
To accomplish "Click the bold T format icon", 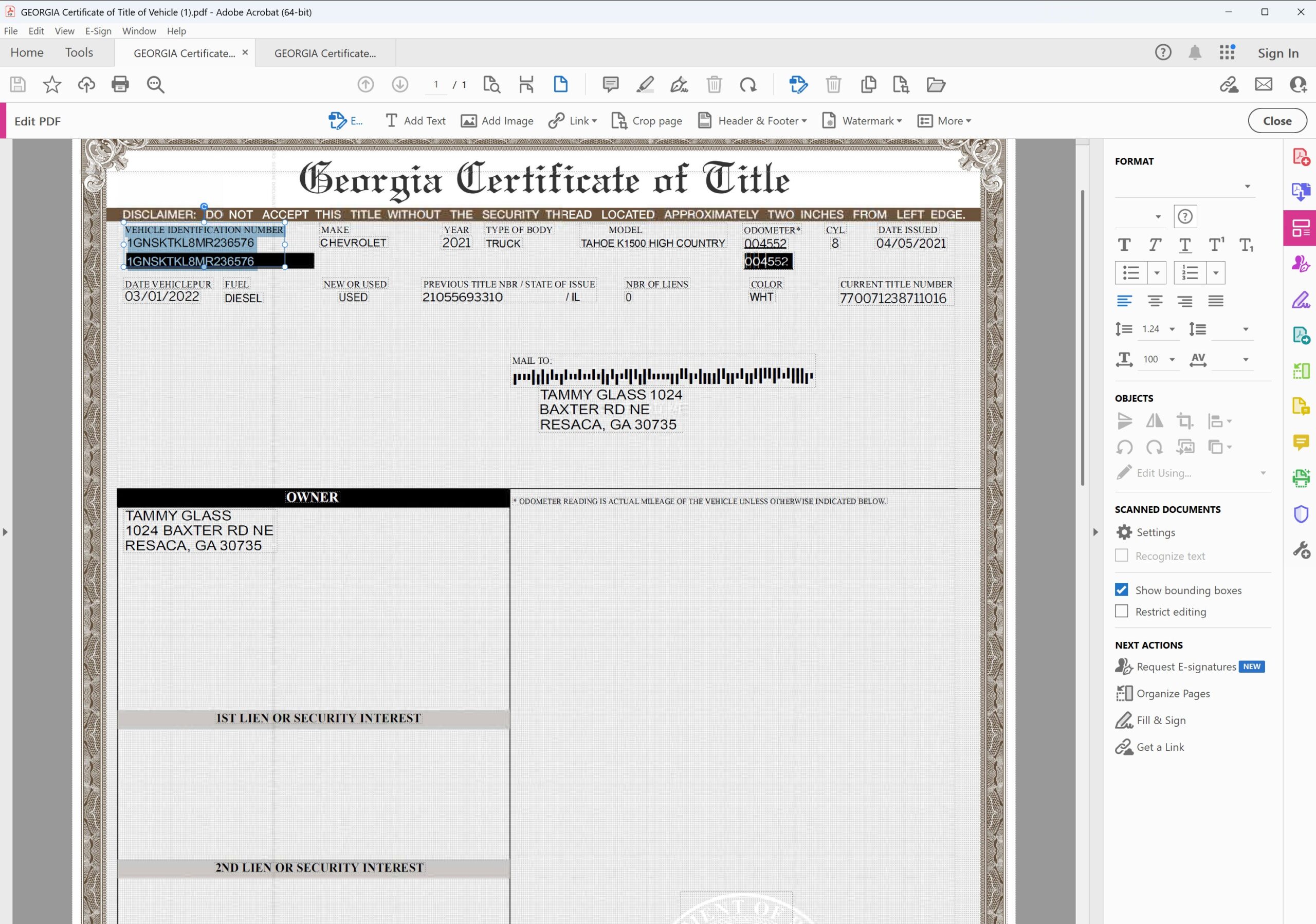I will tap(1125, 245).
